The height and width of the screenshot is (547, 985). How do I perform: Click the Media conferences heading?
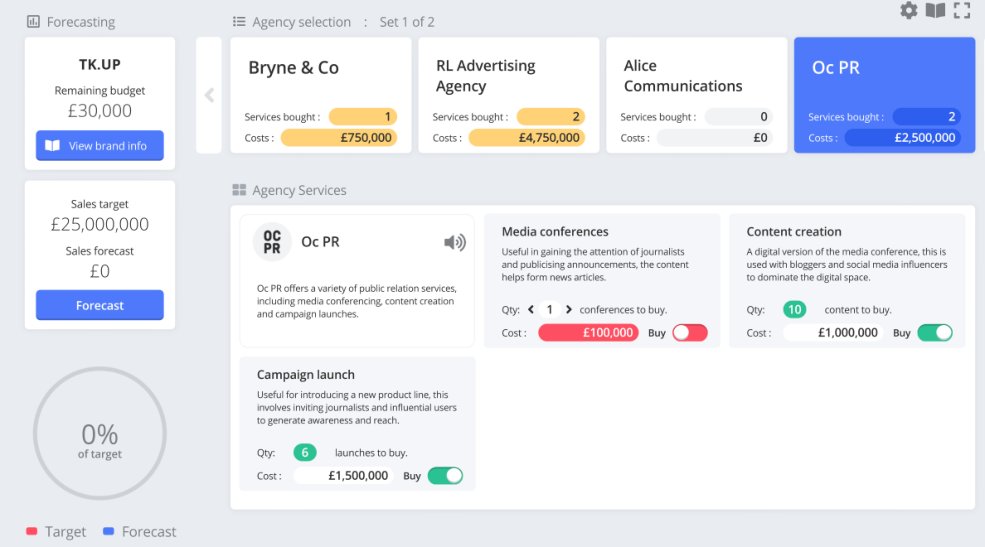tap(555, 232)
